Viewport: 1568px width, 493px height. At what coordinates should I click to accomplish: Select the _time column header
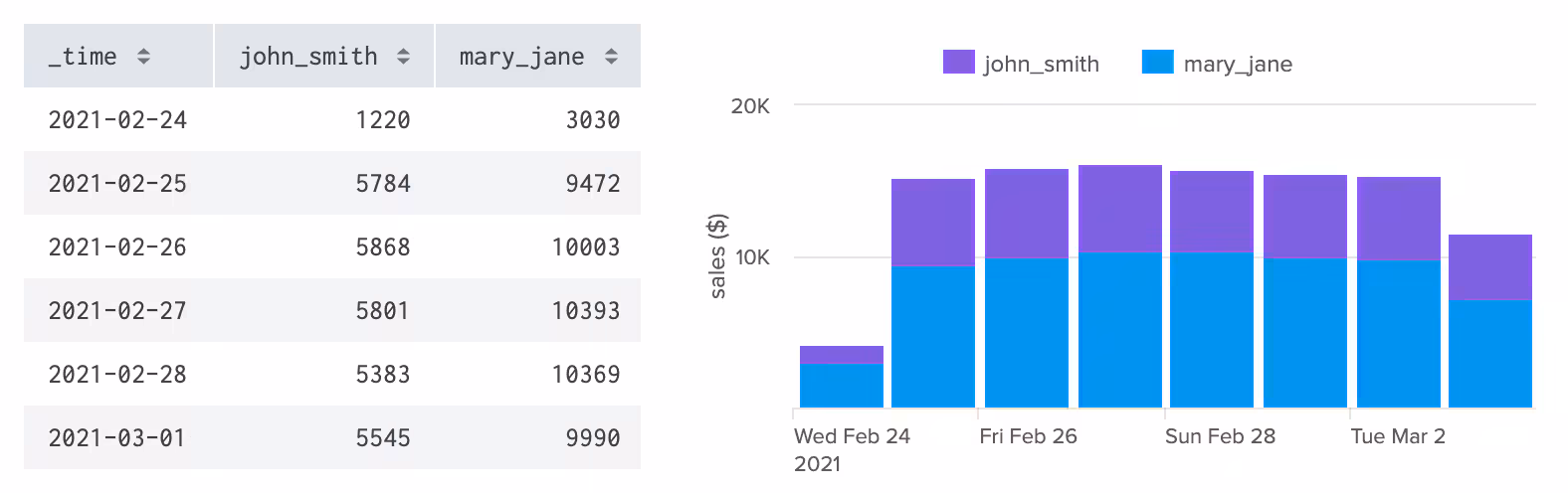pyautogui.click(x=83, y=57)
